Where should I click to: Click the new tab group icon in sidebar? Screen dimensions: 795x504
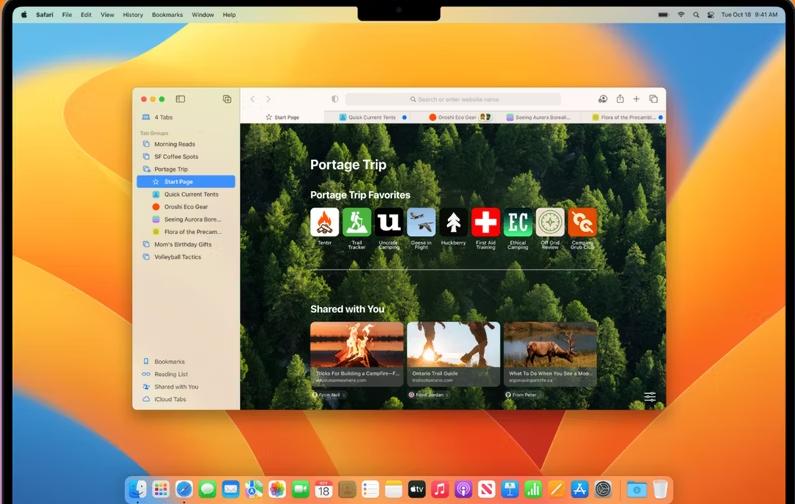point(227,99)
